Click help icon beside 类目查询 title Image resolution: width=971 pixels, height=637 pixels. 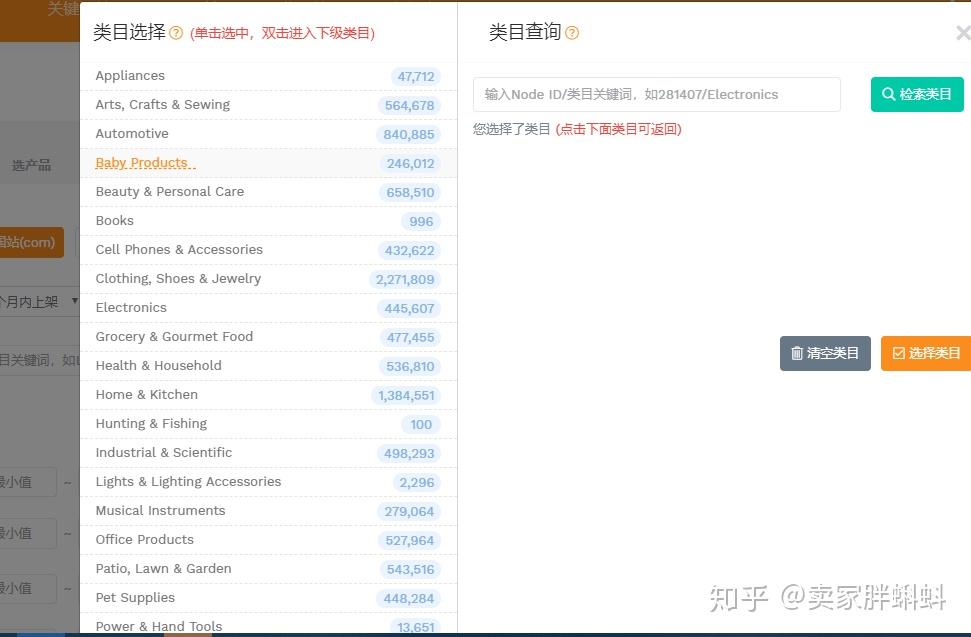tap(572, 33)
